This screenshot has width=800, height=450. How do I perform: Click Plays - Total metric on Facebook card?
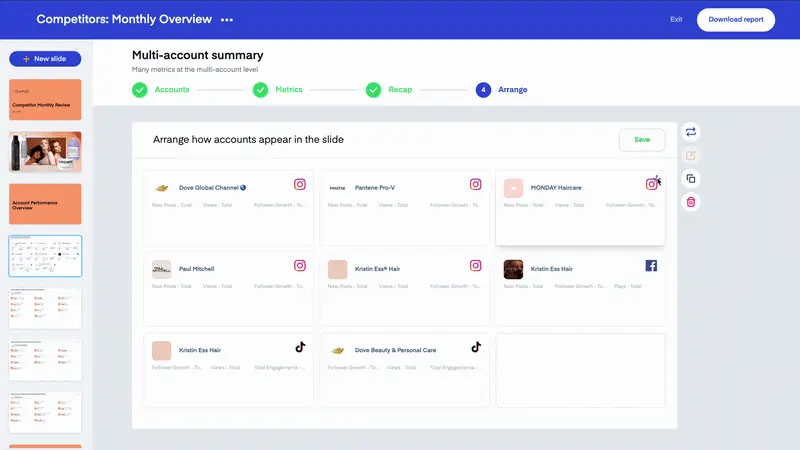click(627, 286)
